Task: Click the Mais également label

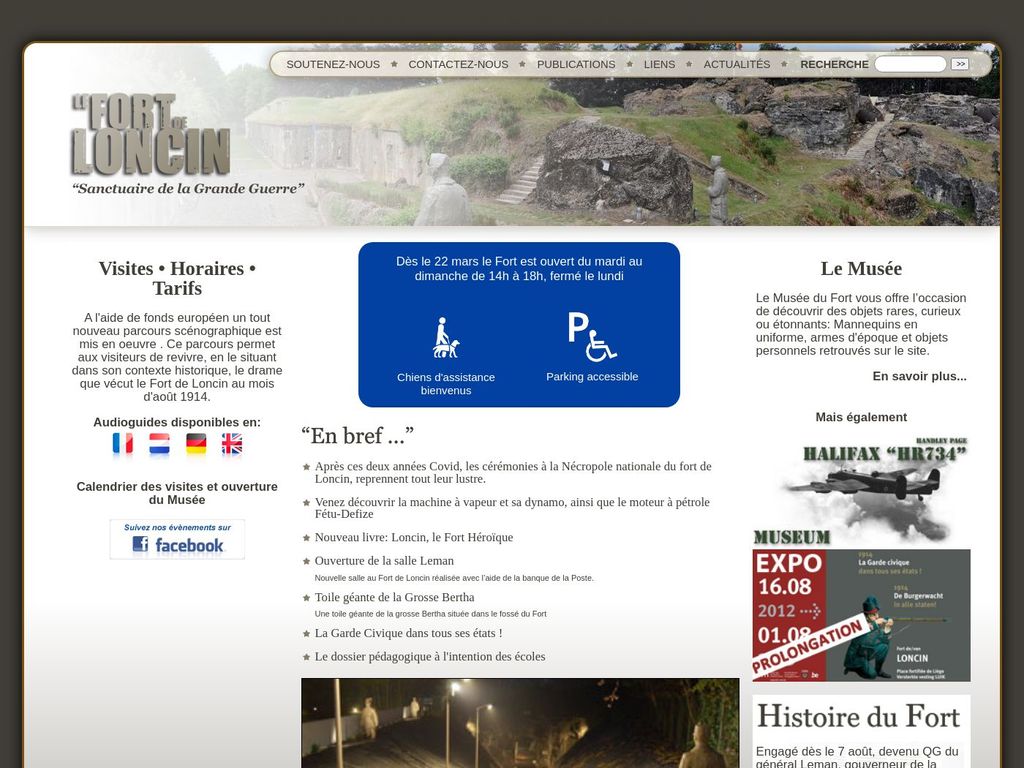Action: coord(861,417)
